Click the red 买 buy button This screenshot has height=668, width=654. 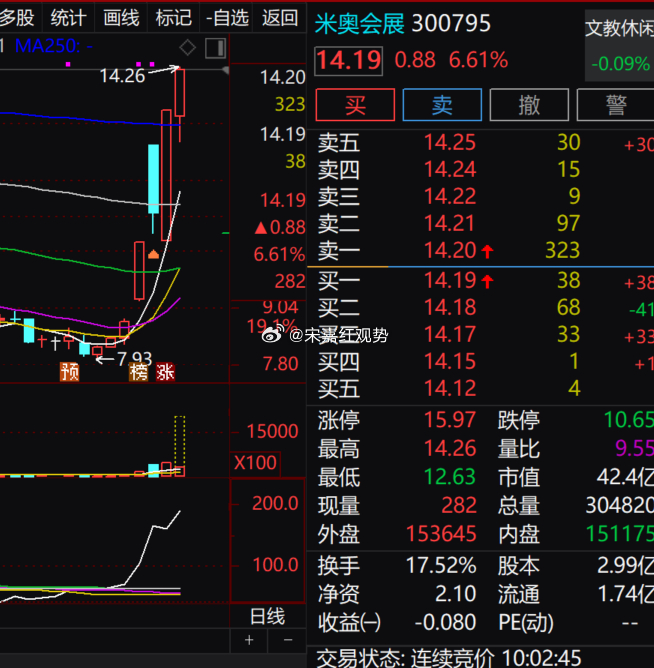[355, 105]
